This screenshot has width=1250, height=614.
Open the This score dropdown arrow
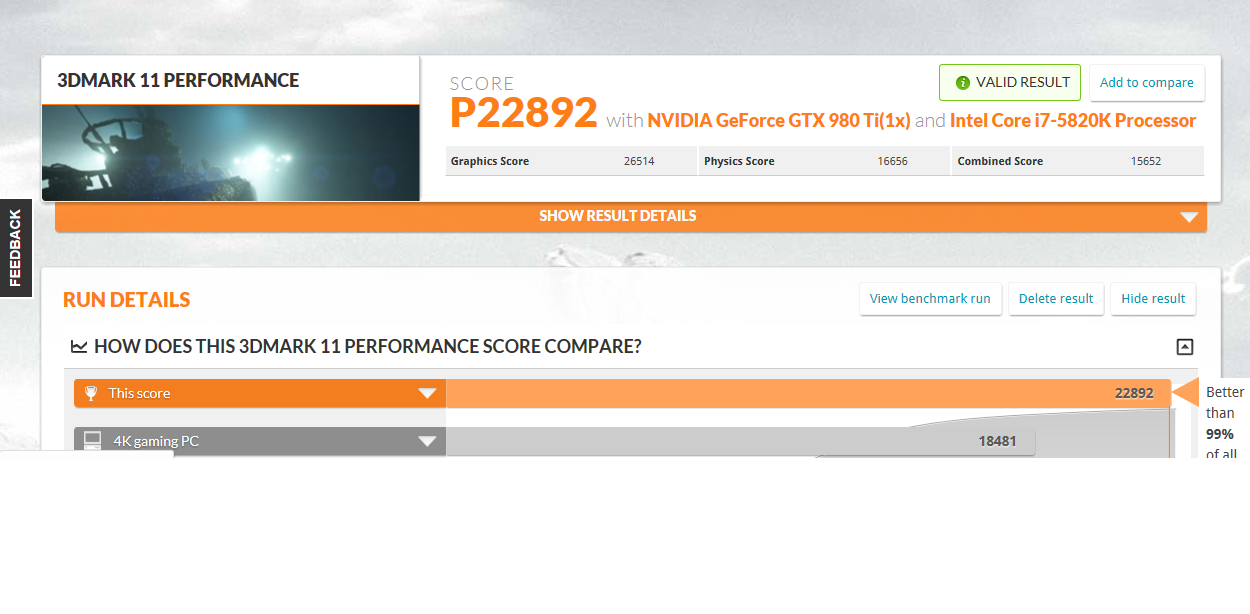[x=427, y=393]
